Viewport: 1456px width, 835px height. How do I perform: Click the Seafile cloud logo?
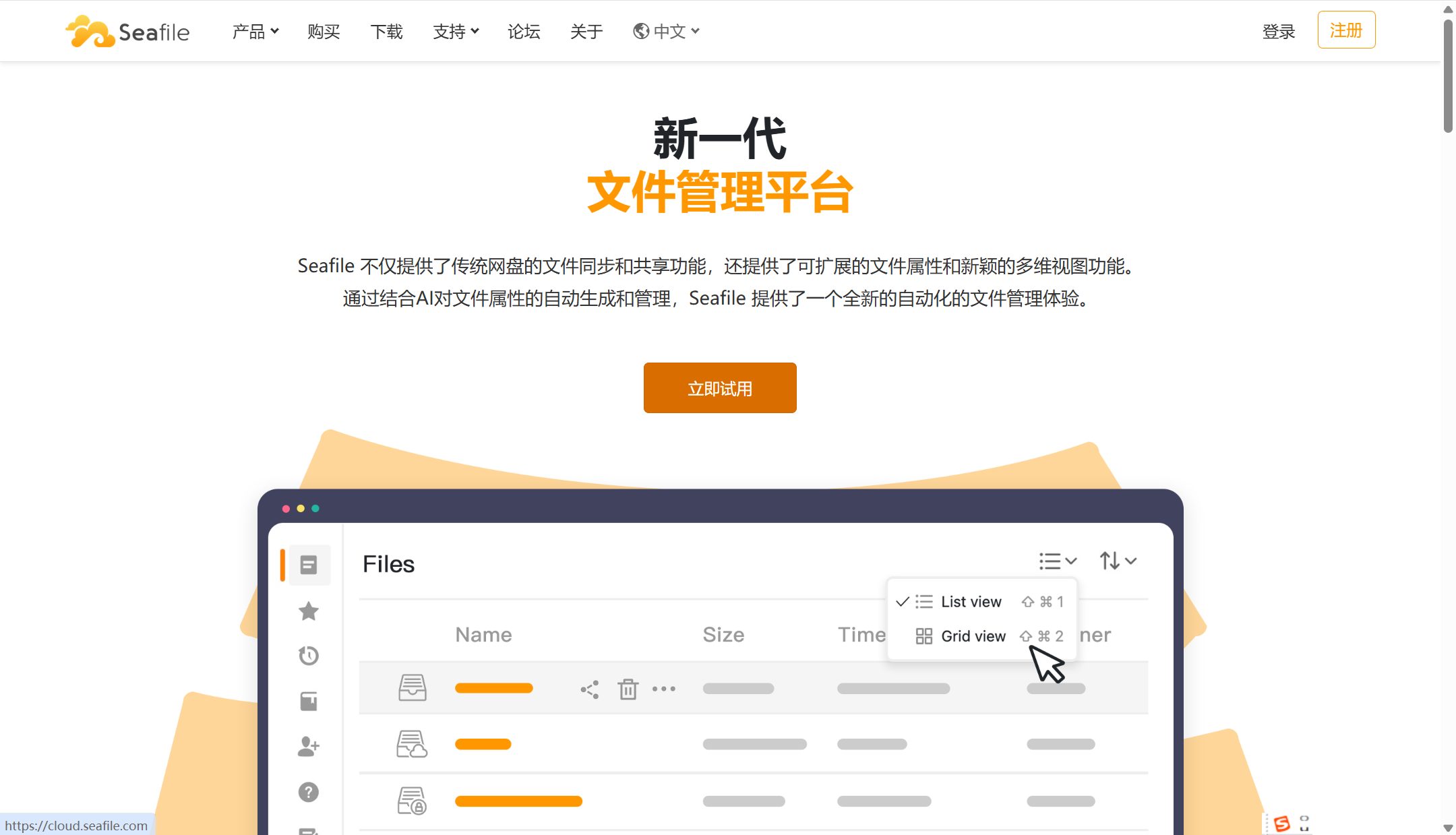pos(89,30)
